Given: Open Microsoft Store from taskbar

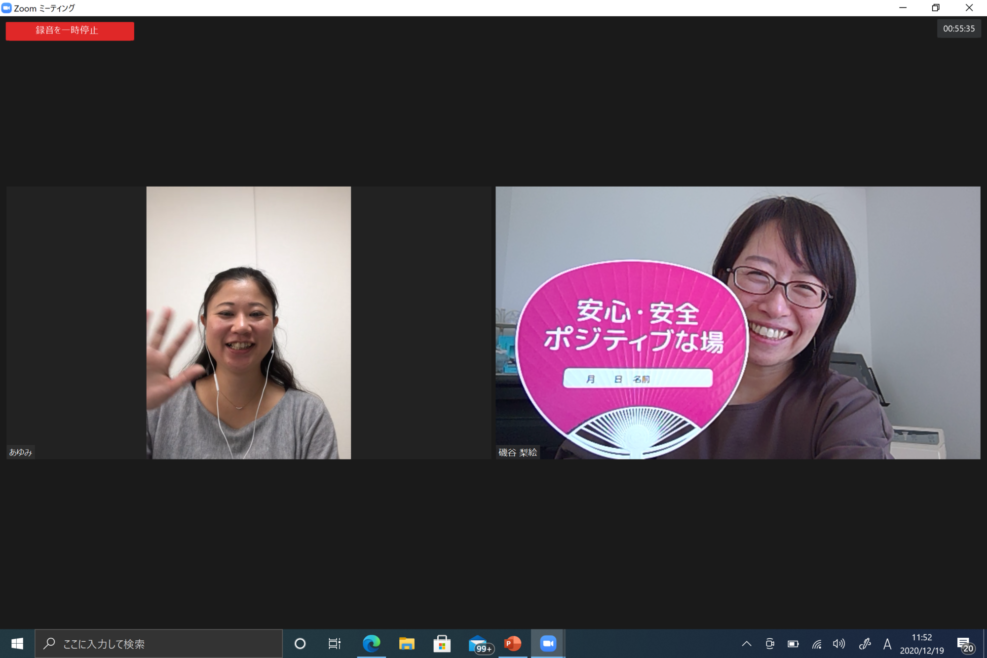Looking at the screenshot, I should point(441,643).
